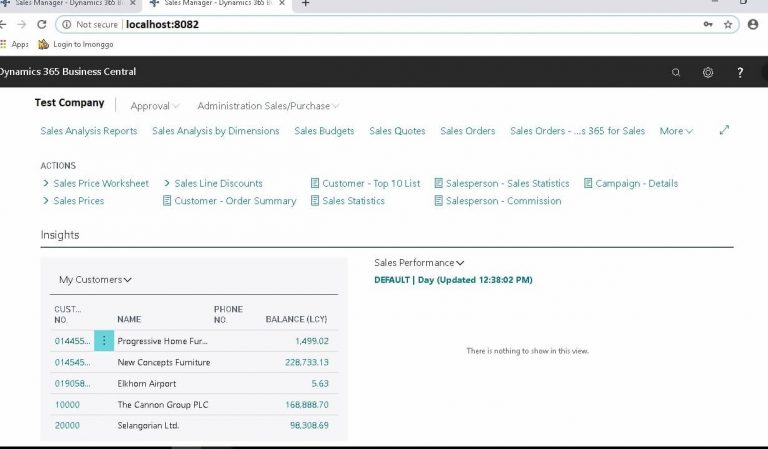Viewport: 768px width, 449px height.
Task: Open Sales Analysis by Dimensions
Action: (216, 131)
